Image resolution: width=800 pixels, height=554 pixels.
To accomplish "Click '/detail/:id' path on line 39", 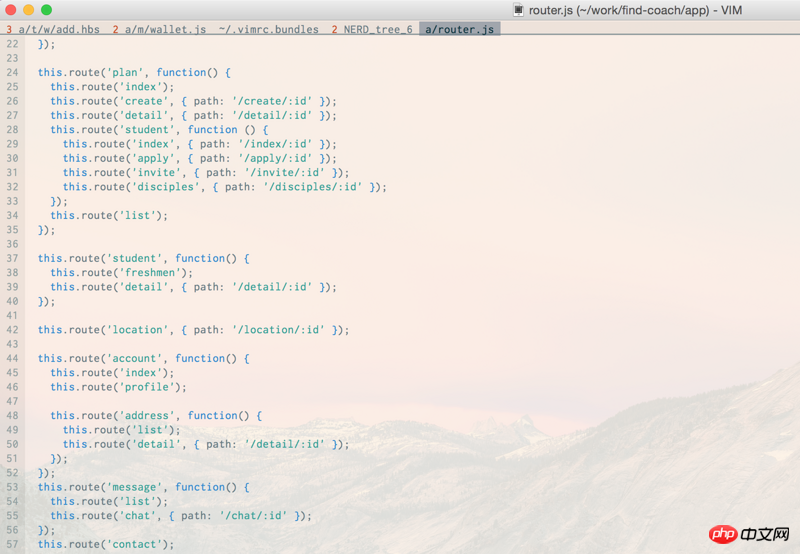I will 272,287.
